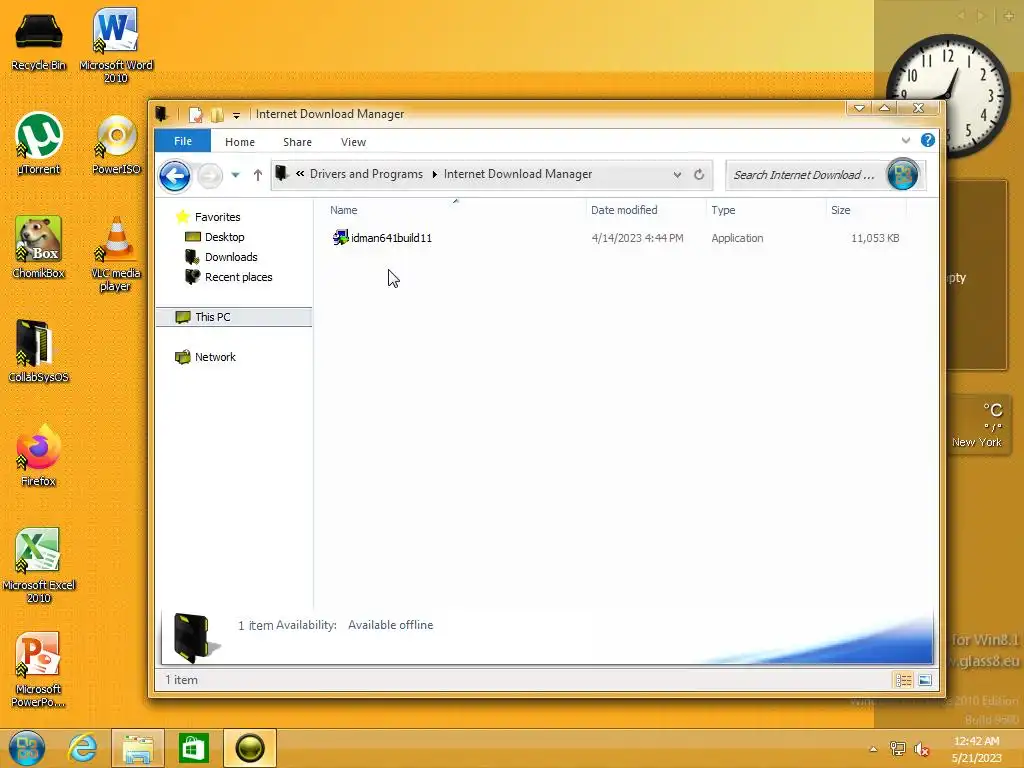1024x768 pixels.
Task: Select This PC in the navigation pane
Action: 234,317
